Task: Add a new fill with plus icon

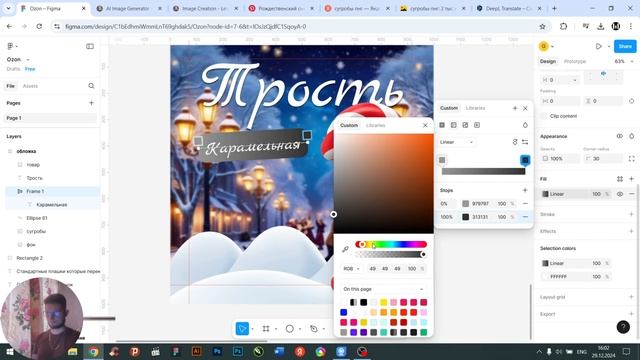Action: (631, 179)
